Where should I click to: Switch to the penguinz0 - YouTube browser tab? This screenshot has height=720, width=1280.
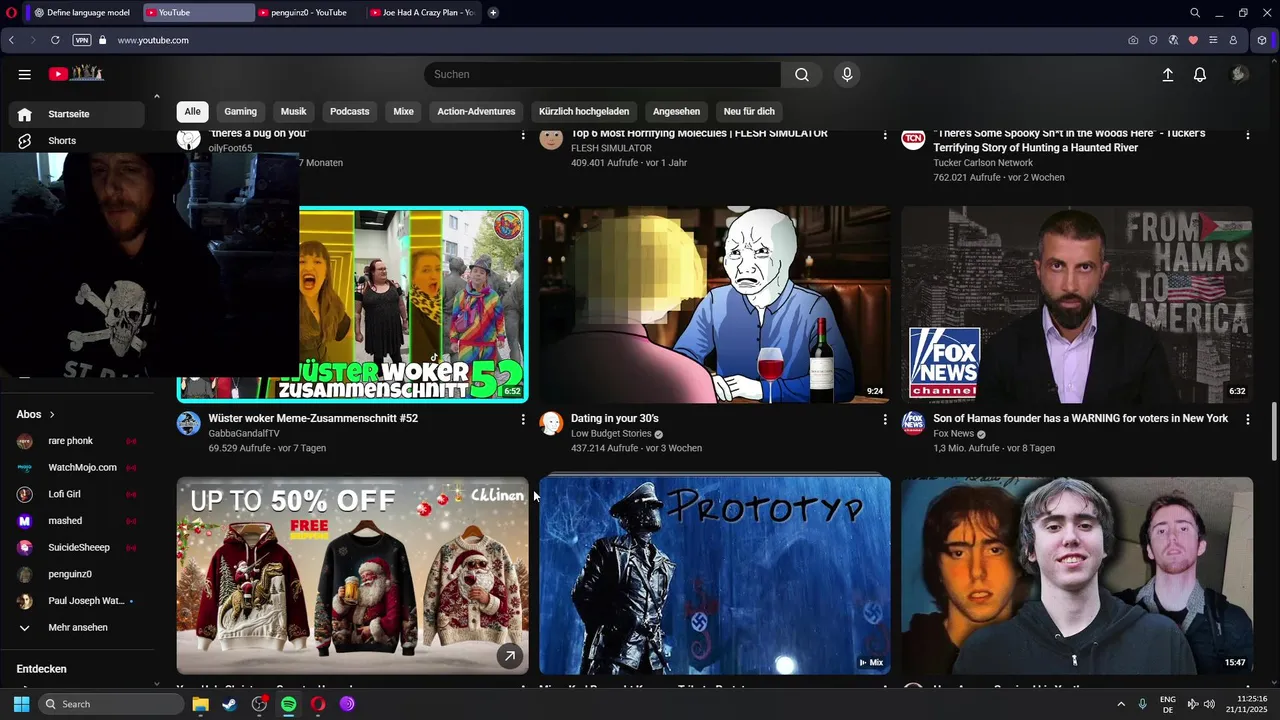[x=308, y=13]
